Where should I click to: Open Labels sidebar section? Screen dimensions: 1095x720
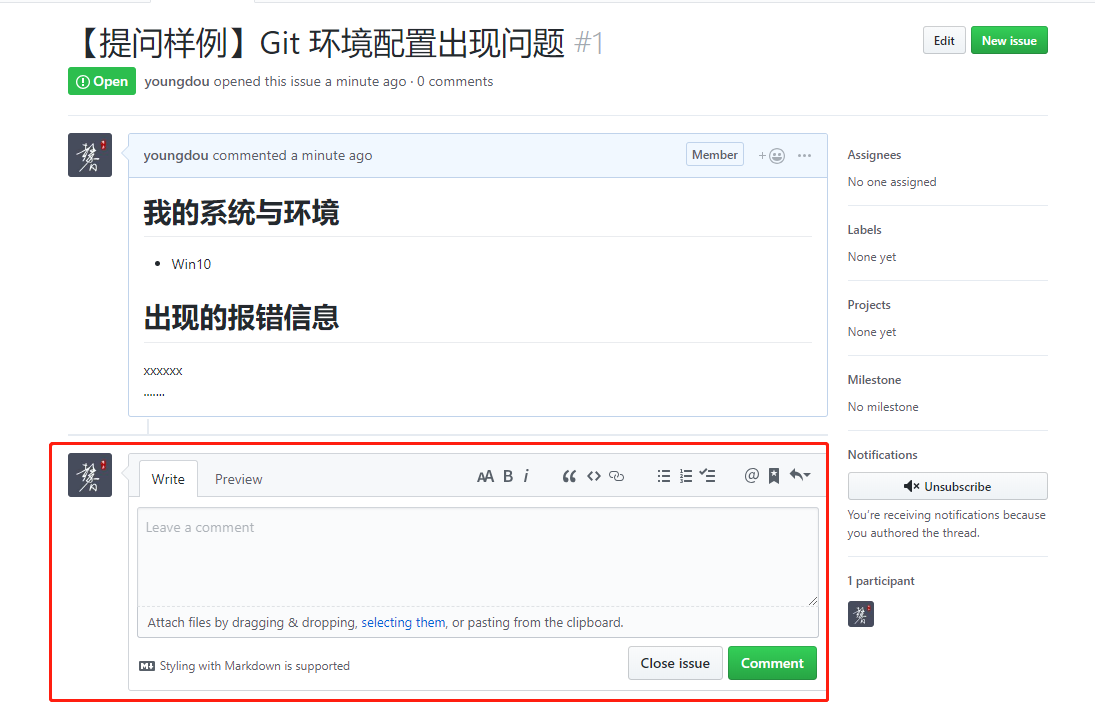coord(865,230)
